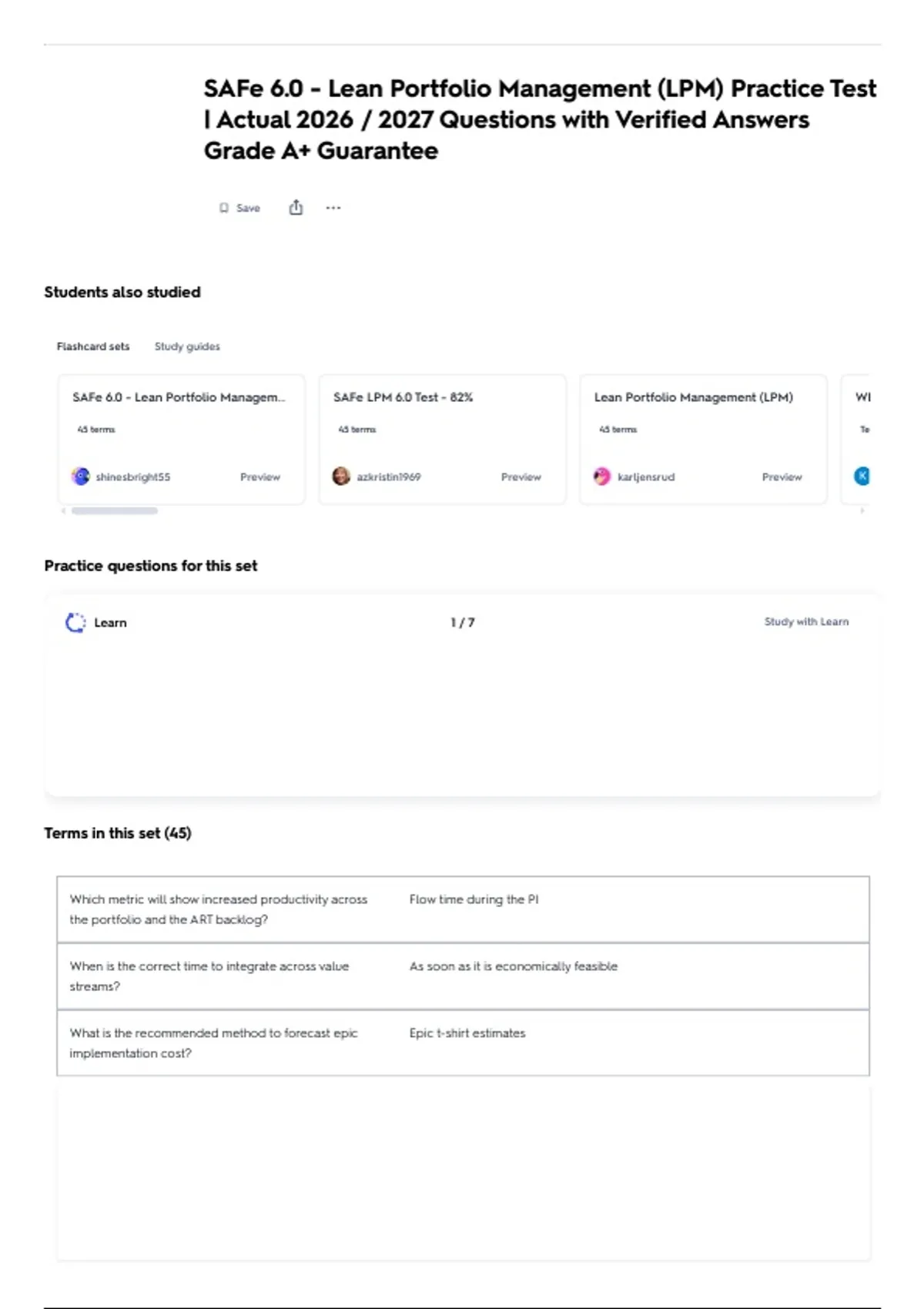
Task: Click the left scroll arrow of the carousel
Action: pyautogui.click(x=63, y=511)
